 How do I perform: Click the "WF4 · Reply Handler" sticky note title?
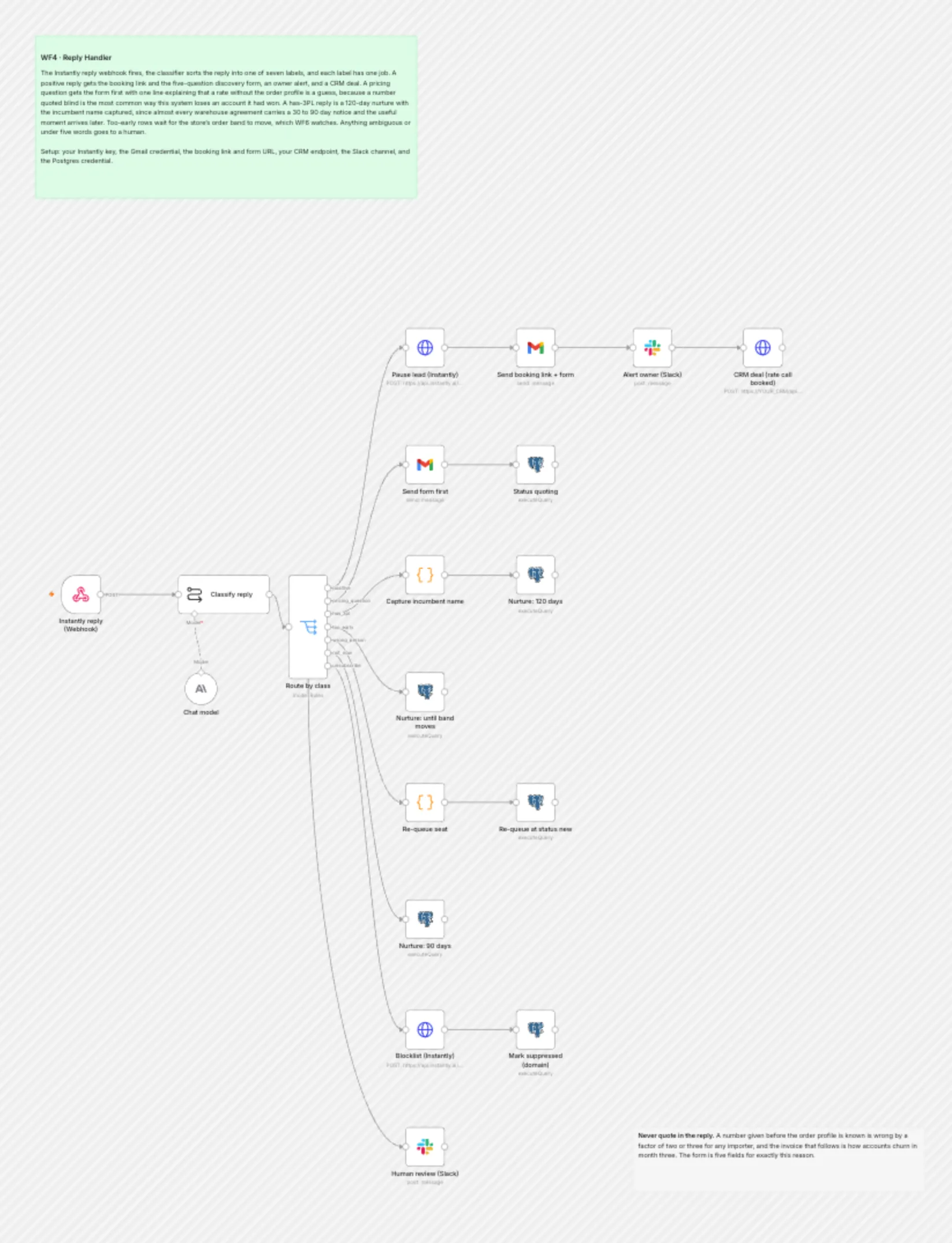(76, 58)
